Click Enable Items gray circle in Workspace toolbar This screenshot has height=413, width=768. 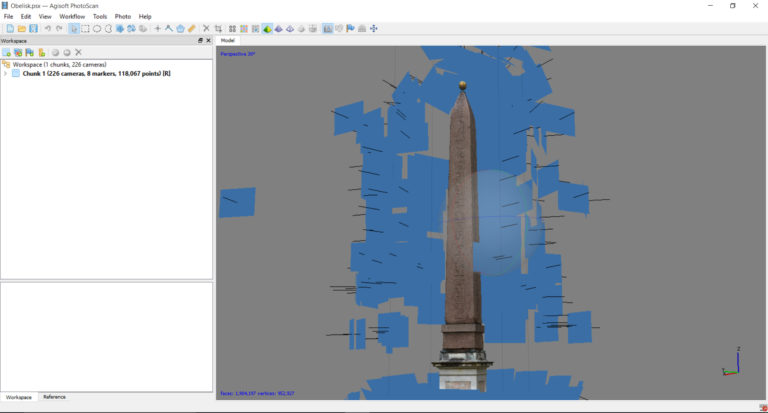pyautogui.click(x=55, y=52)
